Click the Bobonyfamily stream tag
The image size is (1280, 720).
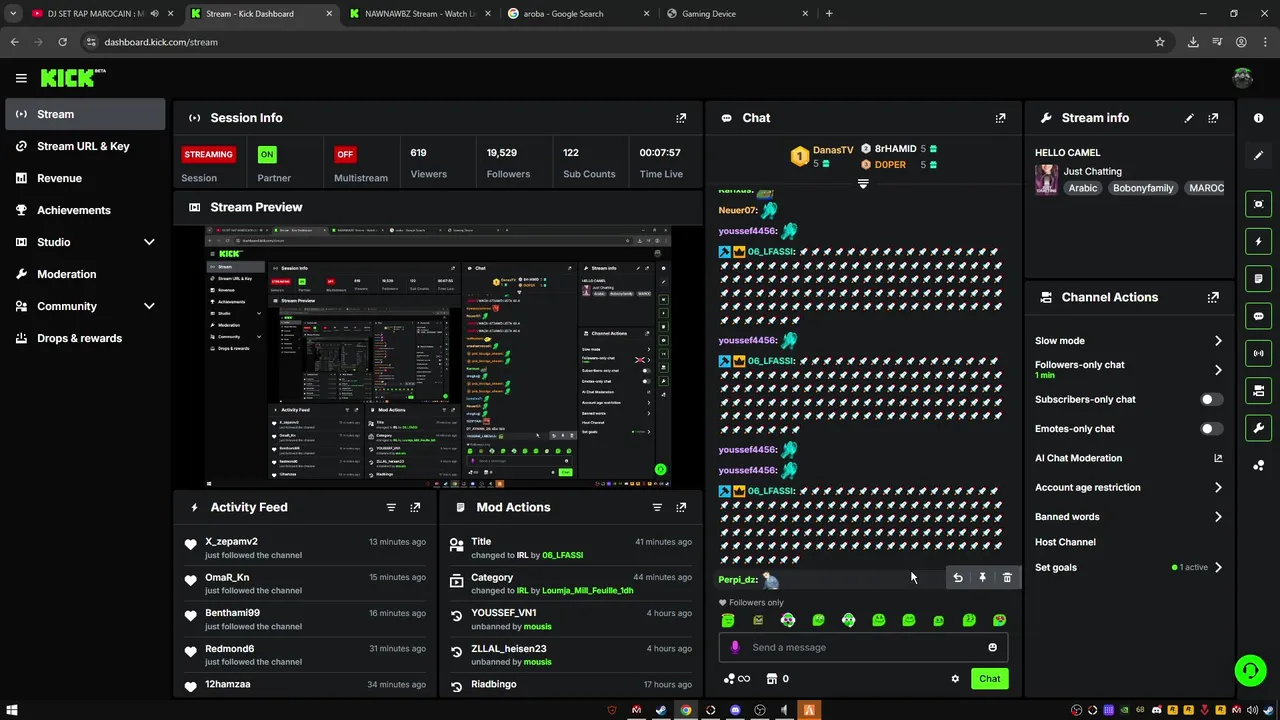[1143, 188]
